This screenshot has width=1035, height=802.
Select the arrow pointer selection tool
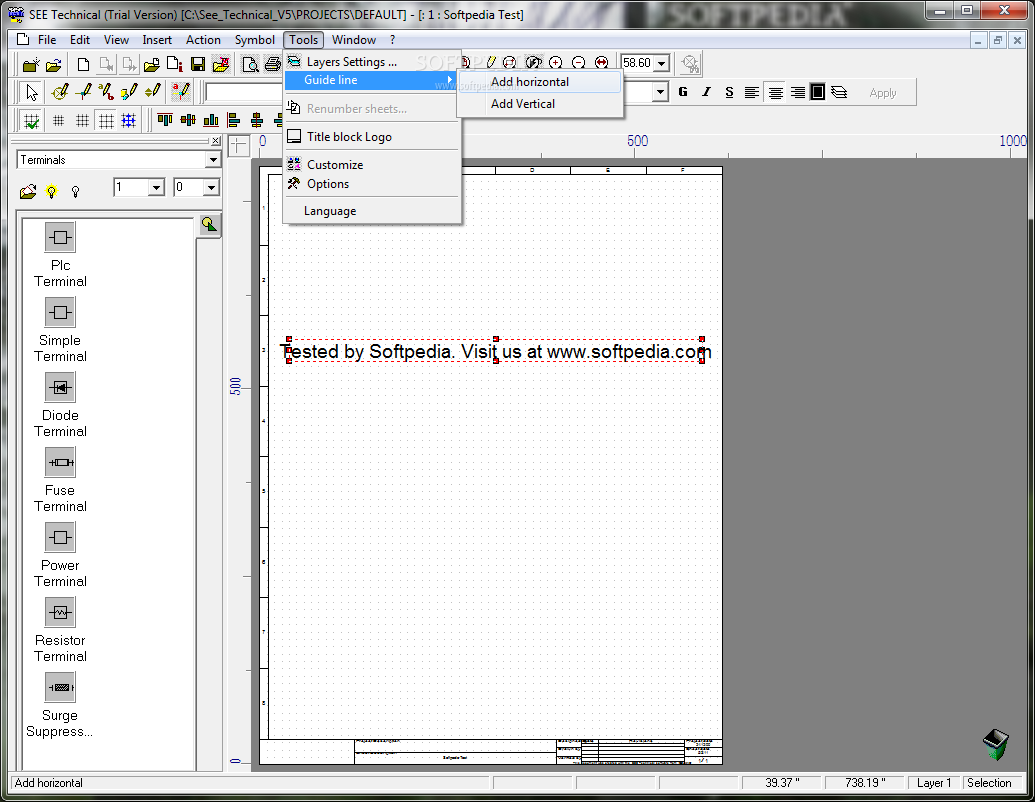[31, 92]
